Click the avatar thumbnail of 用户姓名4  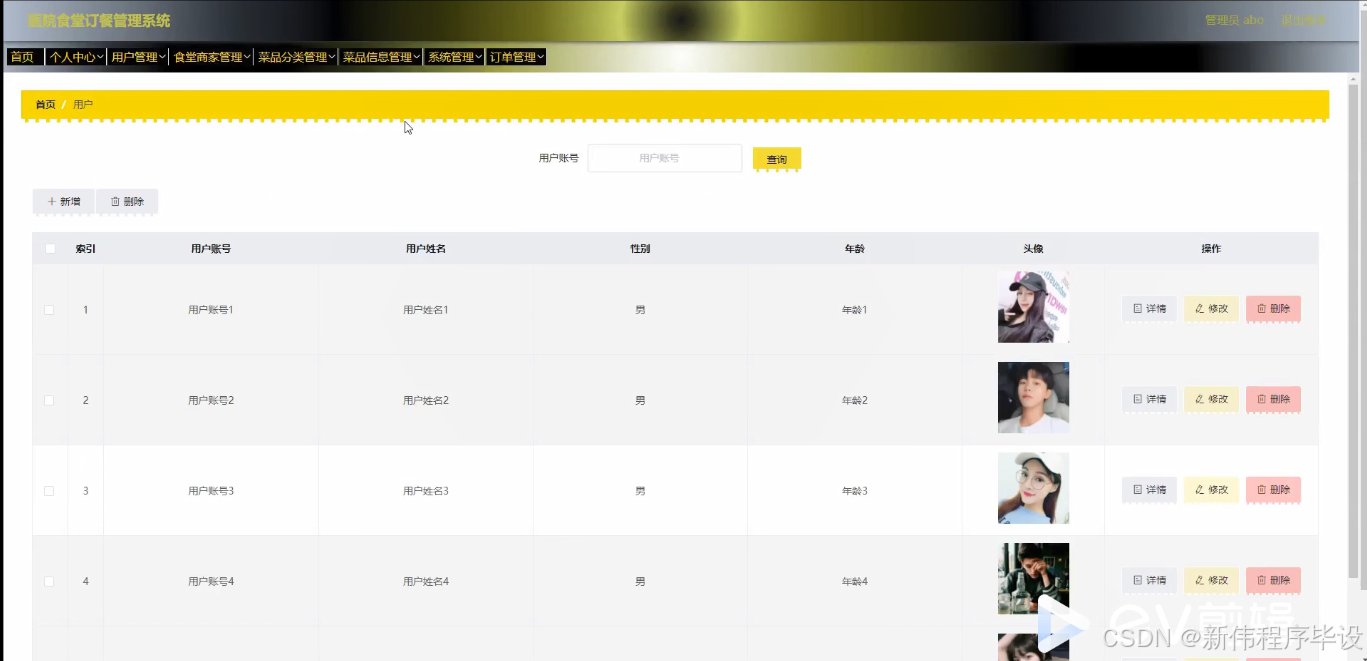[1033, 578]
